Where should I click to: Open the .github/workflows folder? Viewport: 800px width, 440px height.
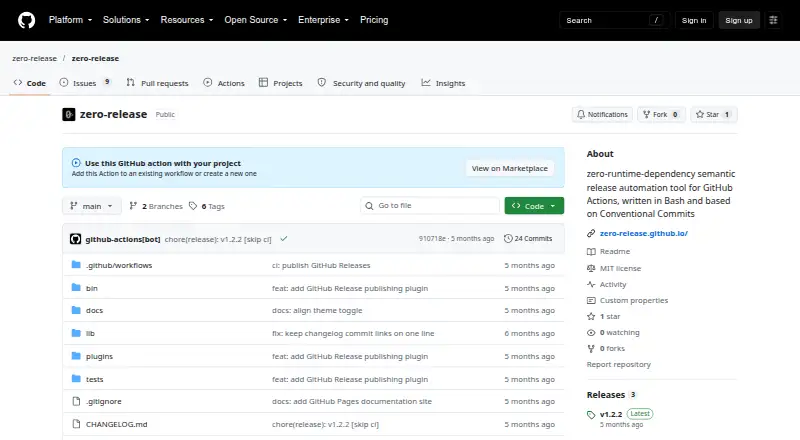coord(119,265)
